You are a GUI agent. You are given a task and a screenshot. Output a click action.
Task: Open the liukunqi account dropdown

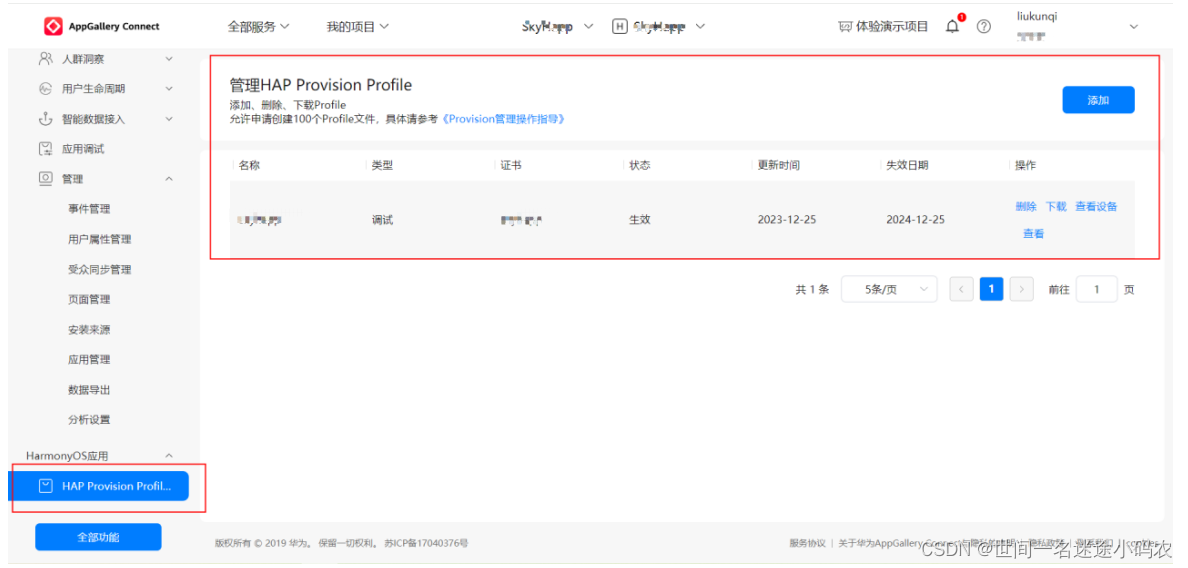[x=1133, y=27]
